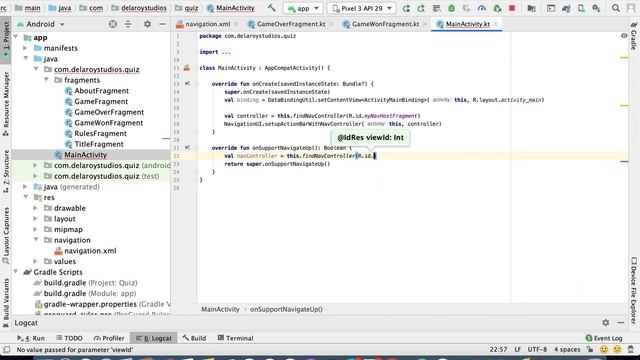Select TitleFragment in the project tree
Screen dimensions: 640x360
point(99,144)
